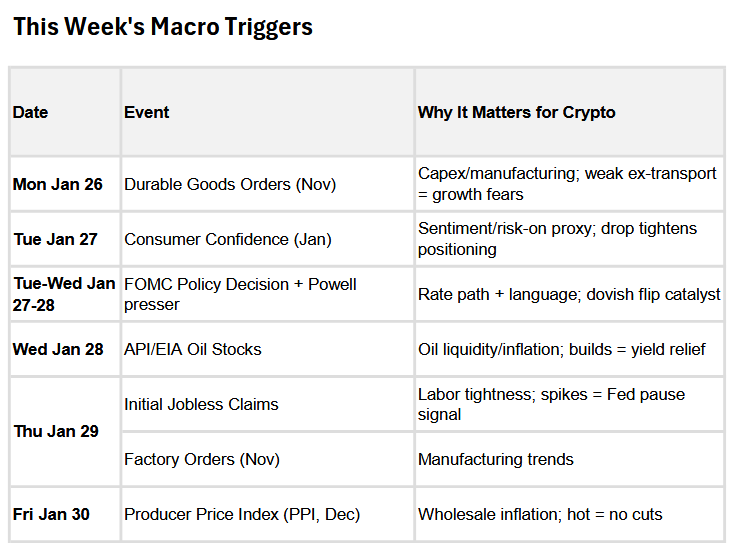Viewport: 742px width, 552px height.
Task: Select the Initial Jobless Claims event
Action: [201, 404]
